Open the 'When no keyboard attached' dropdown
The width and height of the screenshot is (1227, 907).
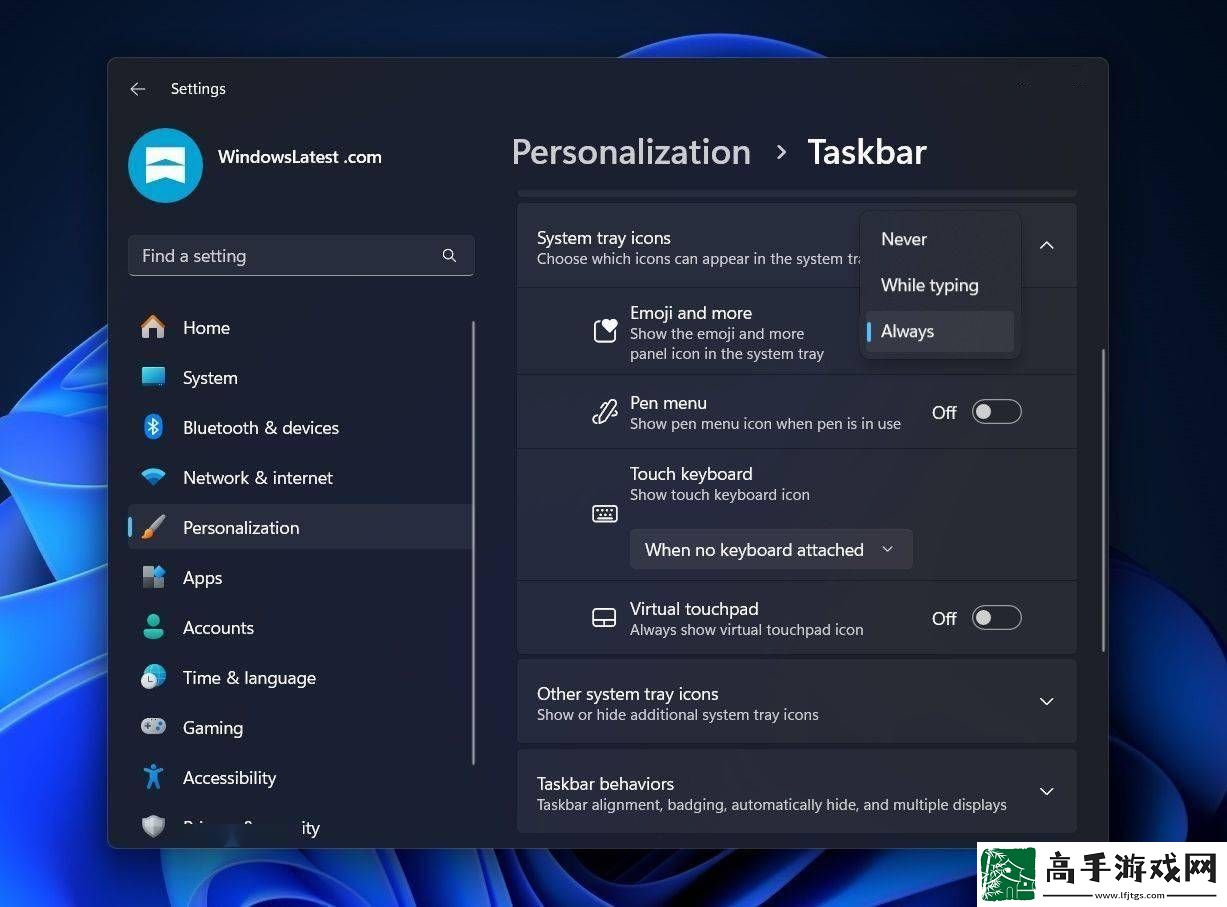(771, 550)
